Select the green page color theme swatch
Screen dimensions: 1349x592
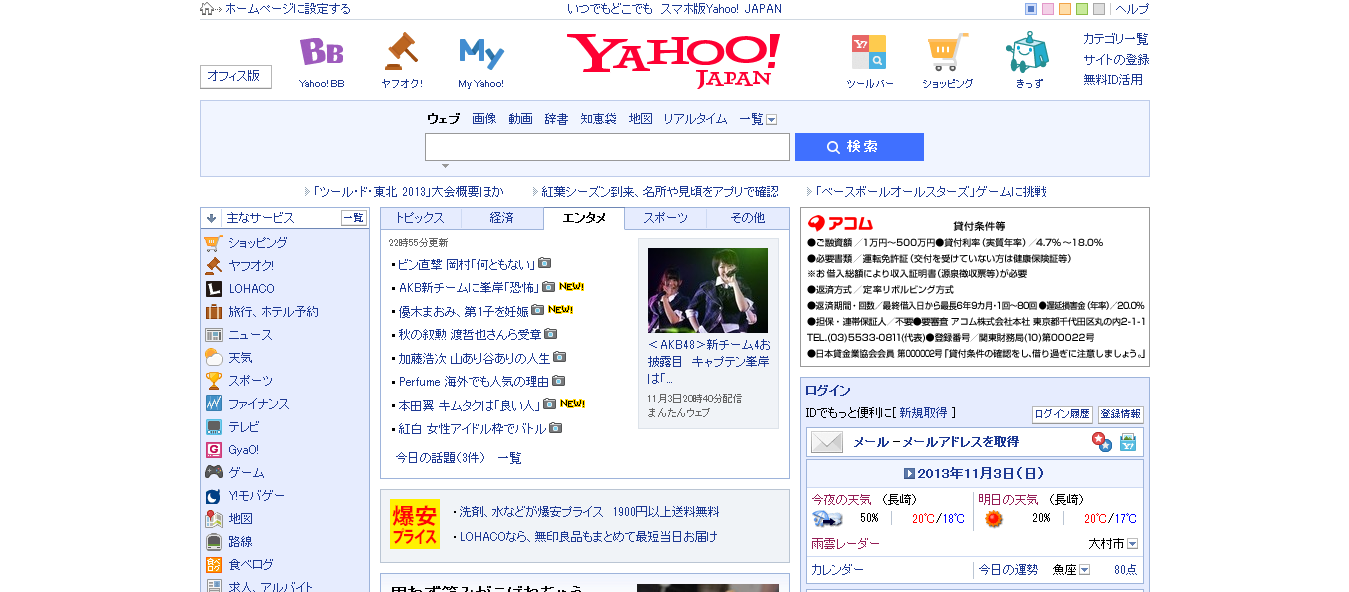(1082, 9)
